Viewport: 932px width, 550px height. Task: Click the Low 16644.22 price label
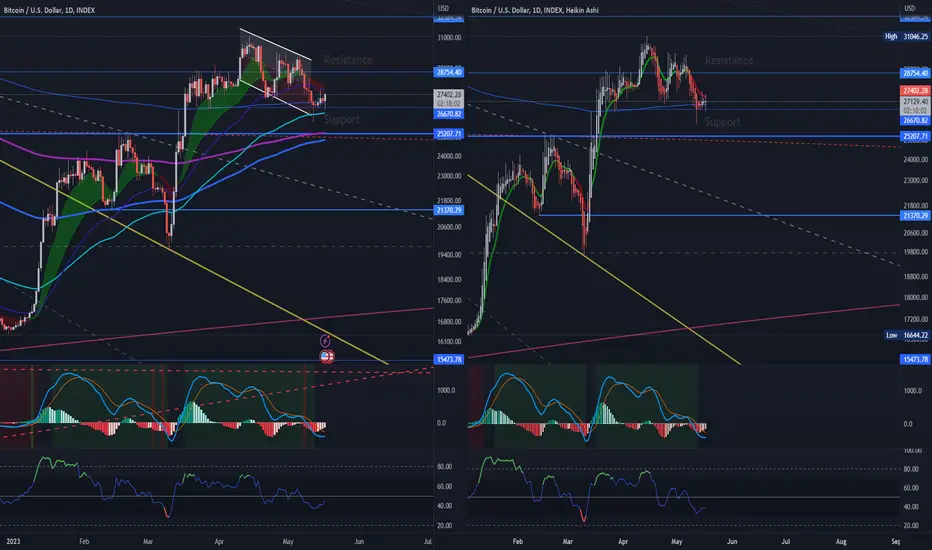(906, 335)
